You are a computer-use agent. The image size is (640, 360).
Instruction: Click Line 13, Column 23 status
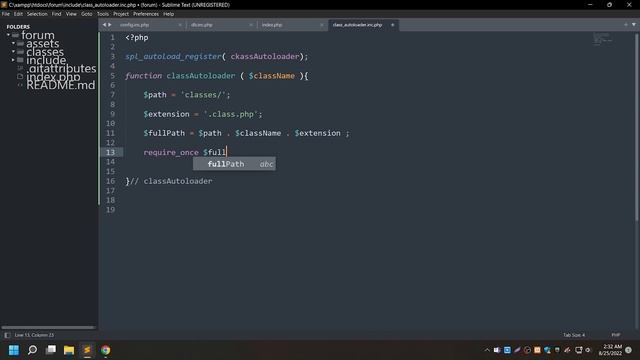coord(34,335)
